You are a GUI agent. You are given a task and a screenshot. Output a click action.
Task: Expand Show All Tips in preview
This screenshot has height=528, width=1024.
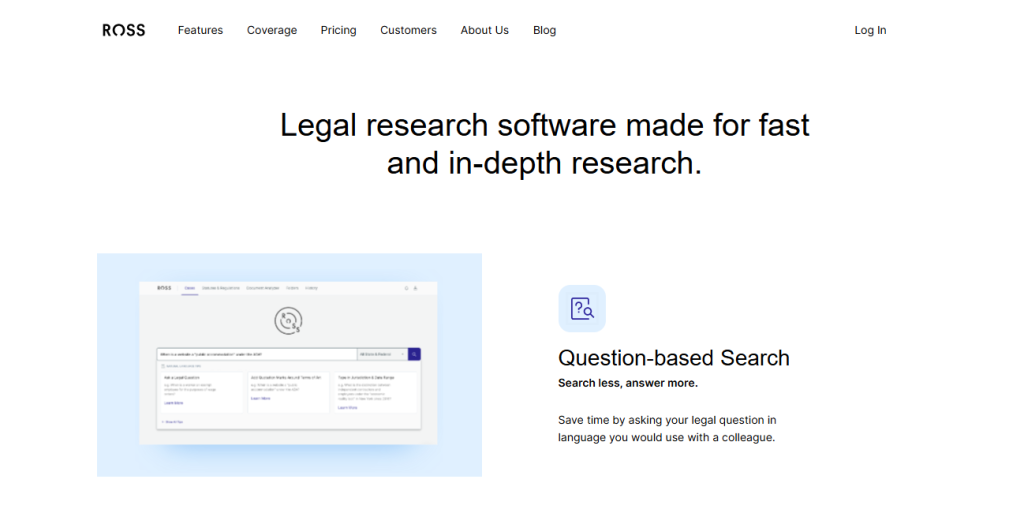[x=172, y=422]
